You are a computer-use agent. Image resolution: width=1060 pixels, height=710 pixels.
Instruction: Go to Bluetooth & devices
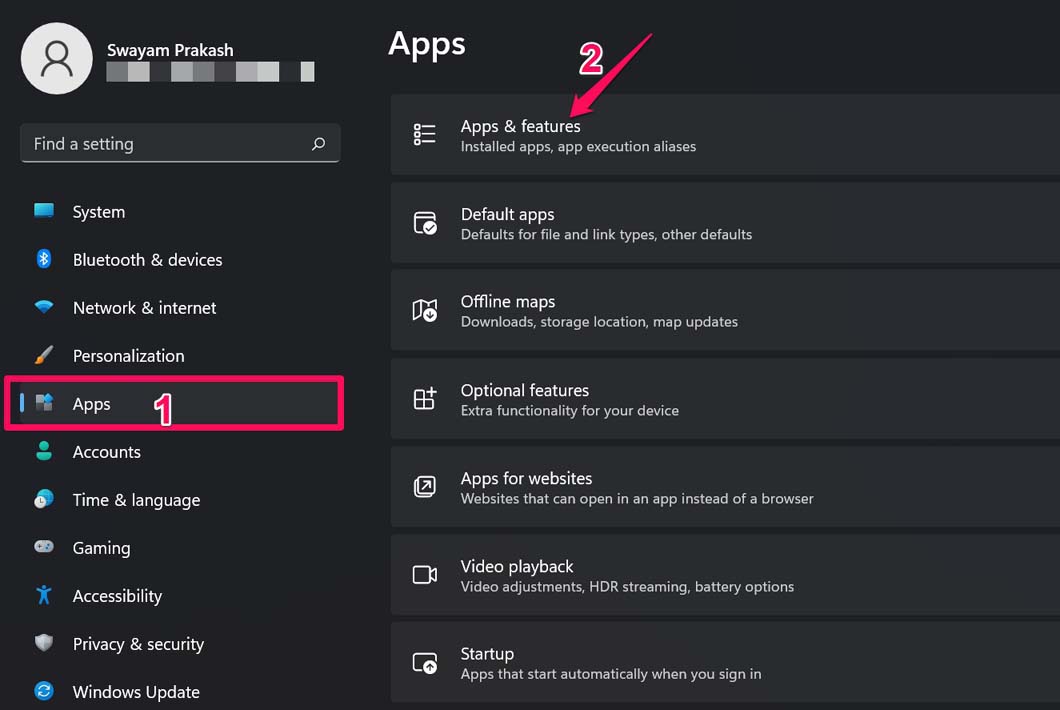(x=147, y=260)
